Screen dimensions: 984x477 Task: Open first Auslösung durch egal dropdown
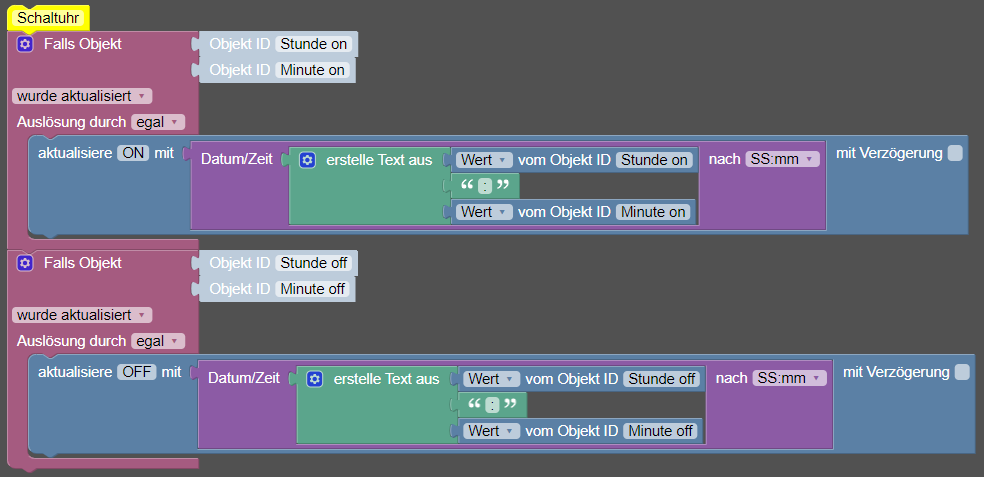pos(158,122)
